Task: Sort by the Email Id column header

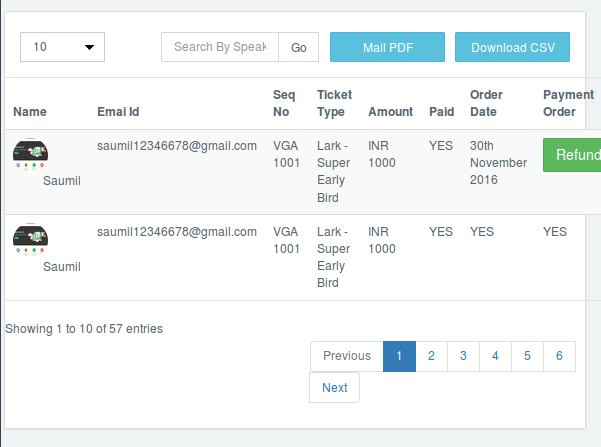Action: (x=118, y=111)
